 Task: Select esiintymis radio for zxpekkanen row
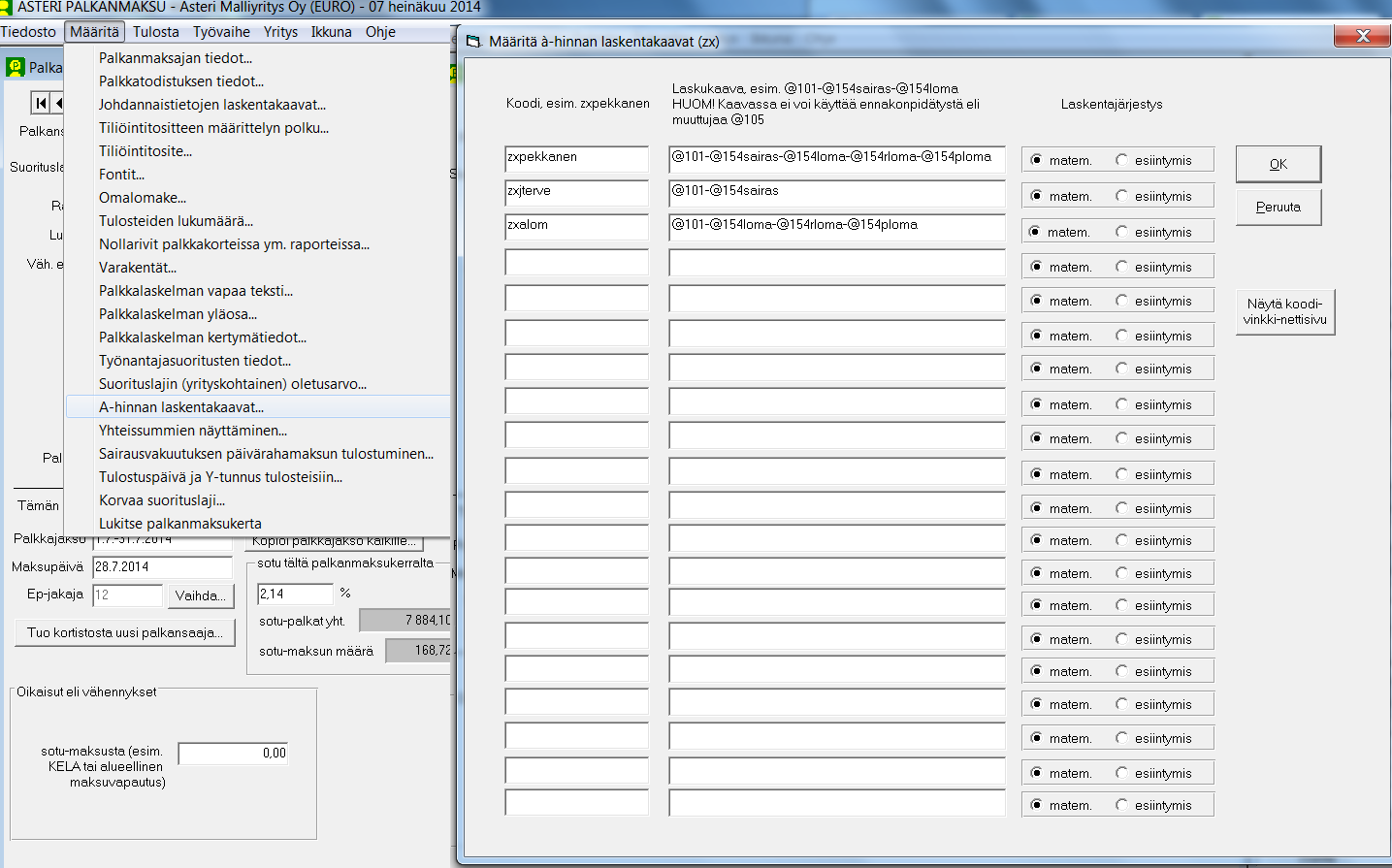1121,160
